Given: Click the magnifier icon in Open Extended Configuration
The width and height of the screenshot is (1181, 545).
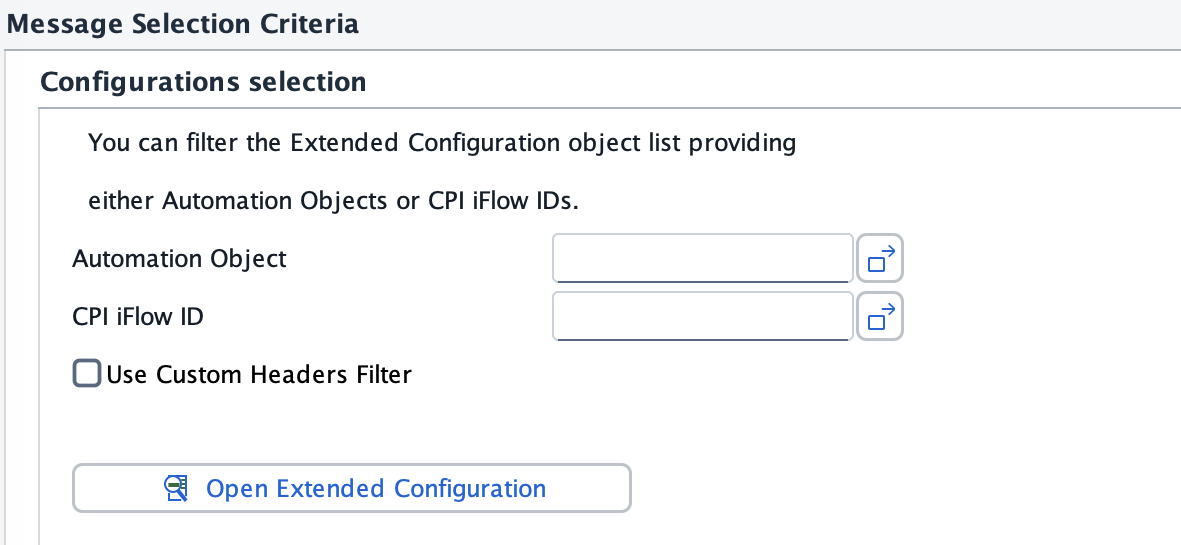Looking at the screenshot, I should (178, 488).
